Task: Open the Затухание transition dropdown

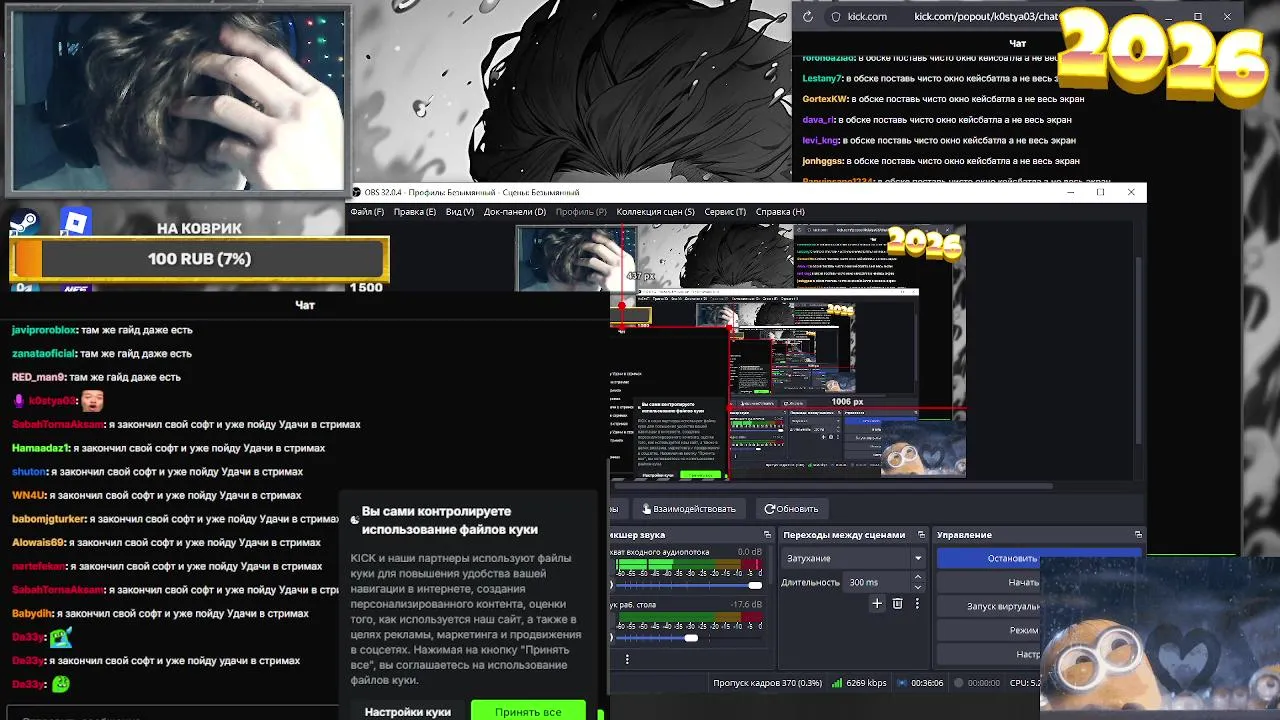Action: [853, 558]
